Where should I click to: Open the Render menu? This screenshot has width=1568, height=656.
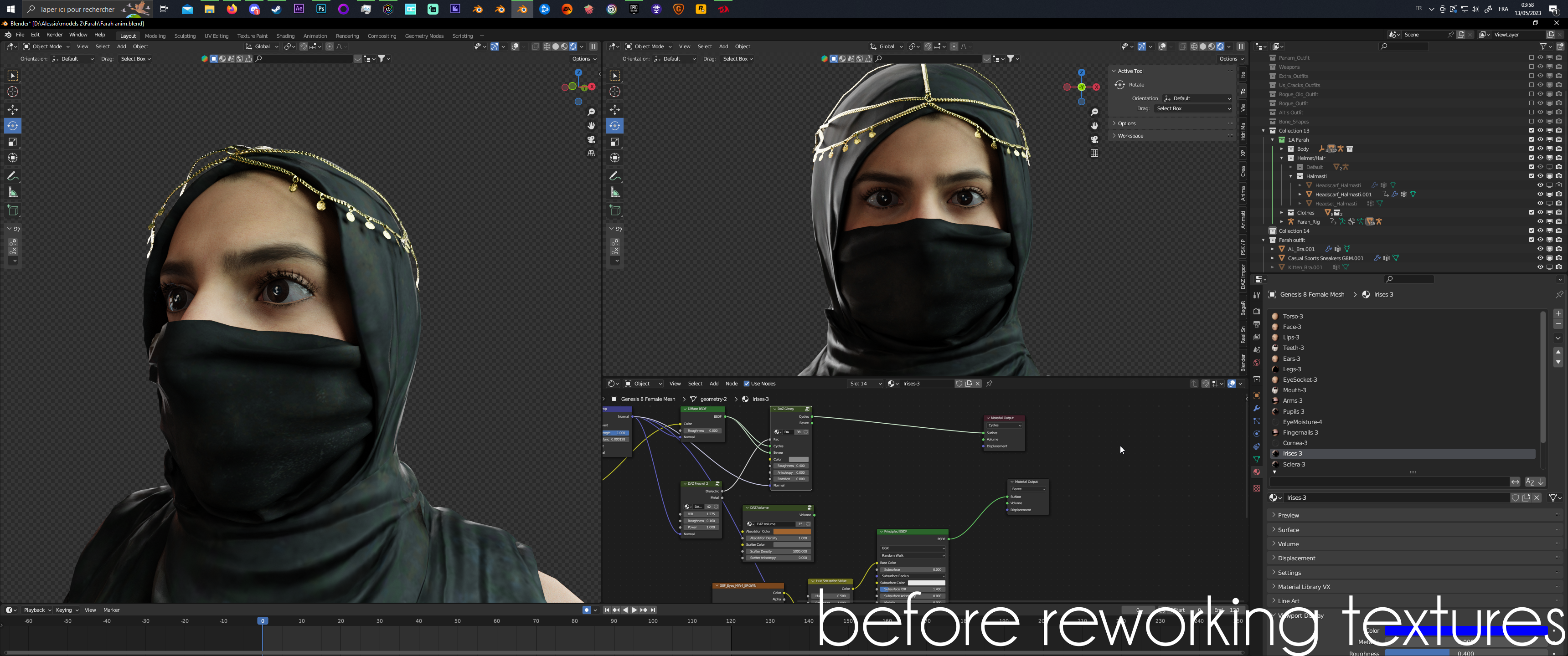point(54,35)
